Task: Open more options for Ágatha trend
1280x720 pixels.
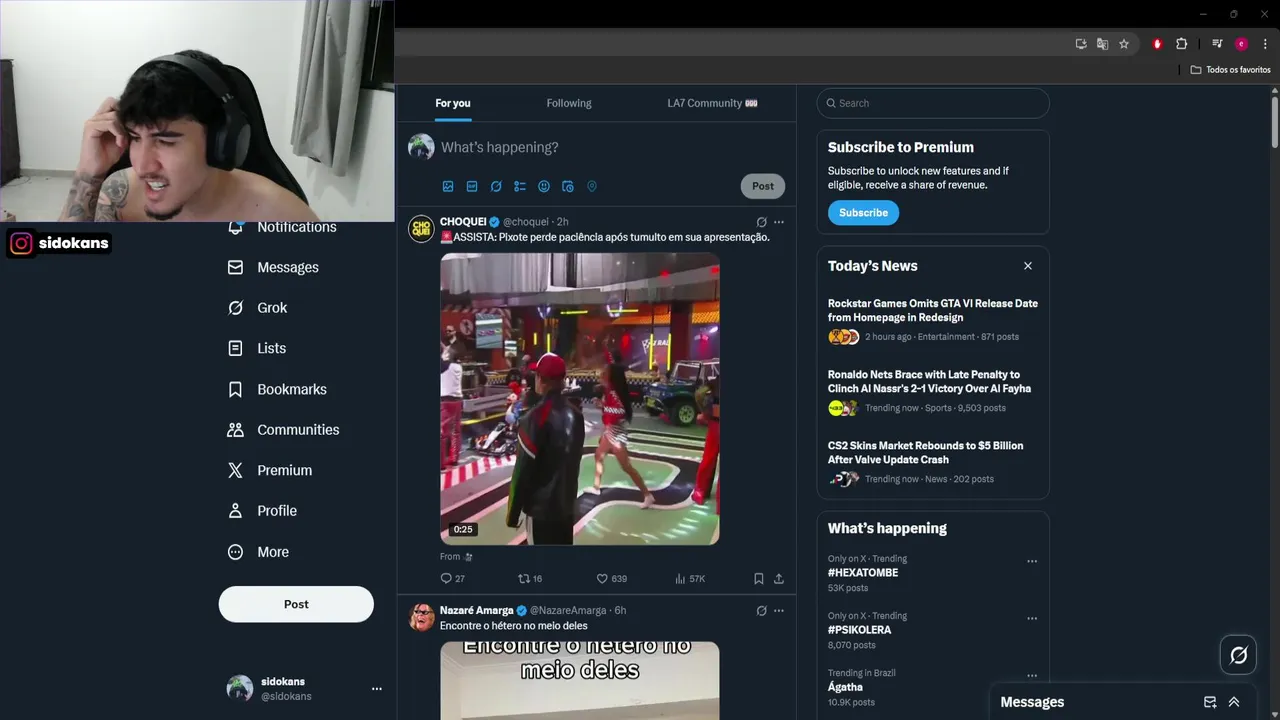Action: click(x=1032, y=675)
